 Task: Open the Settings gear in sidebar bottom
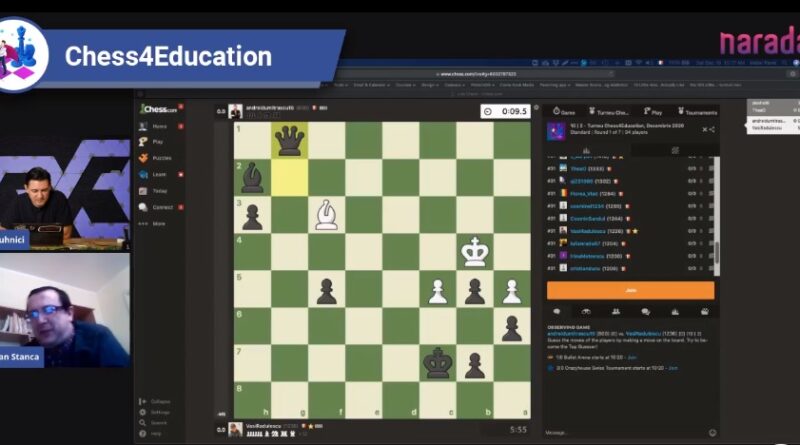(x=158, y=412)
